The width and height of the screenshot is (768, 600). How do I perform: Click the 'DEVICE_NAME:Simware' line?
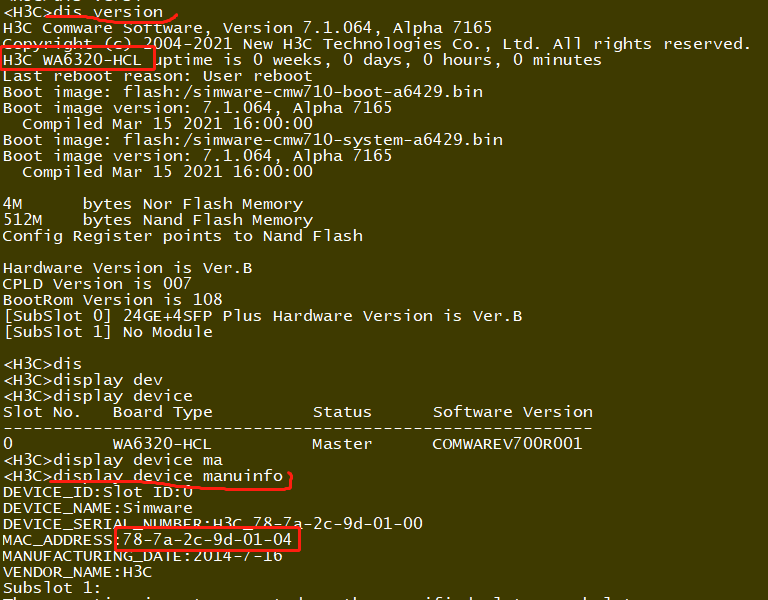[x=97, y=508]
